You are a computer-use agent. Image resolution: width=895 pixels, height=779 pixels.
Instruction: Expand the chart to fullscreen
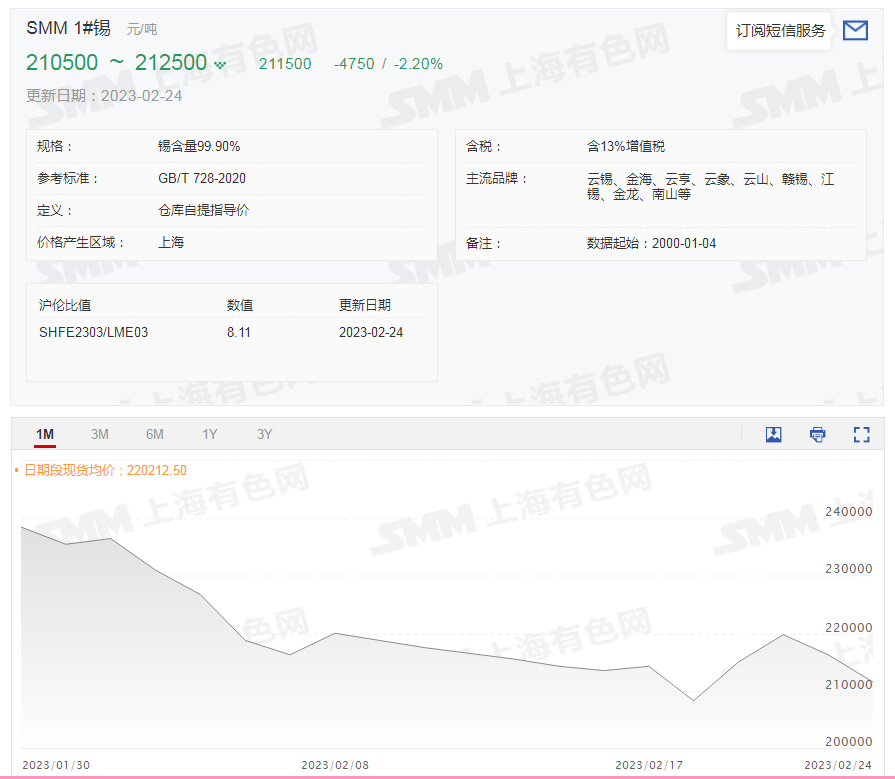click(x=862, y=434)
